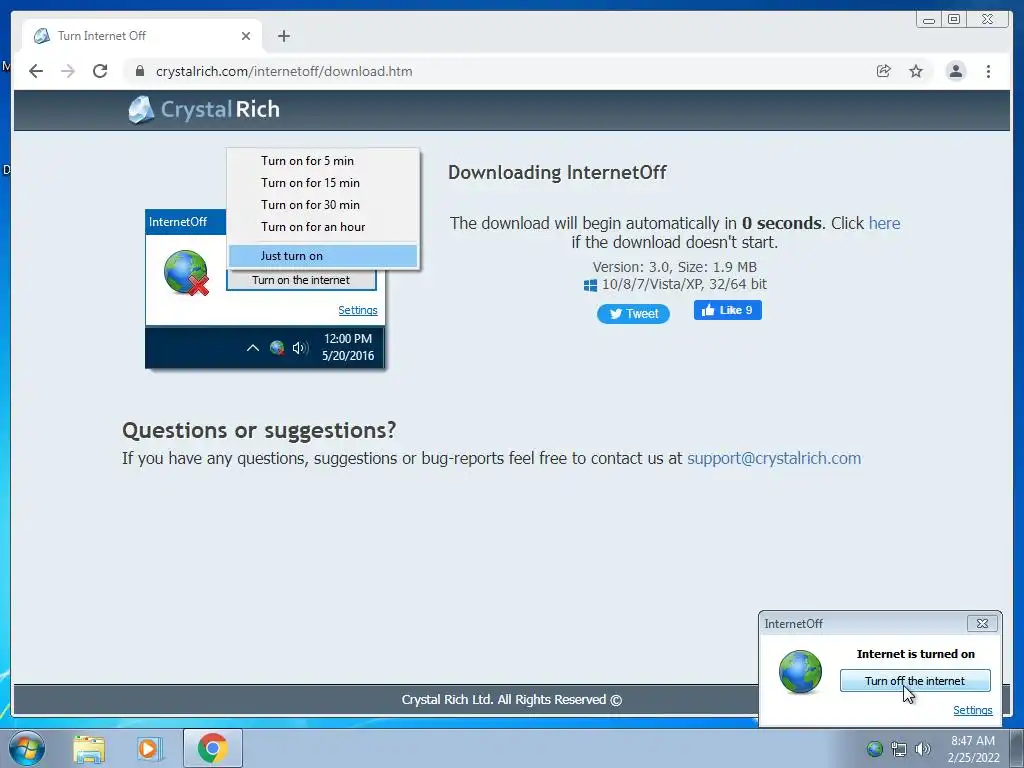This screenshot has width=1024, height=768.
Task: Click the share page icon in address bar
Action: click(883, 71)
